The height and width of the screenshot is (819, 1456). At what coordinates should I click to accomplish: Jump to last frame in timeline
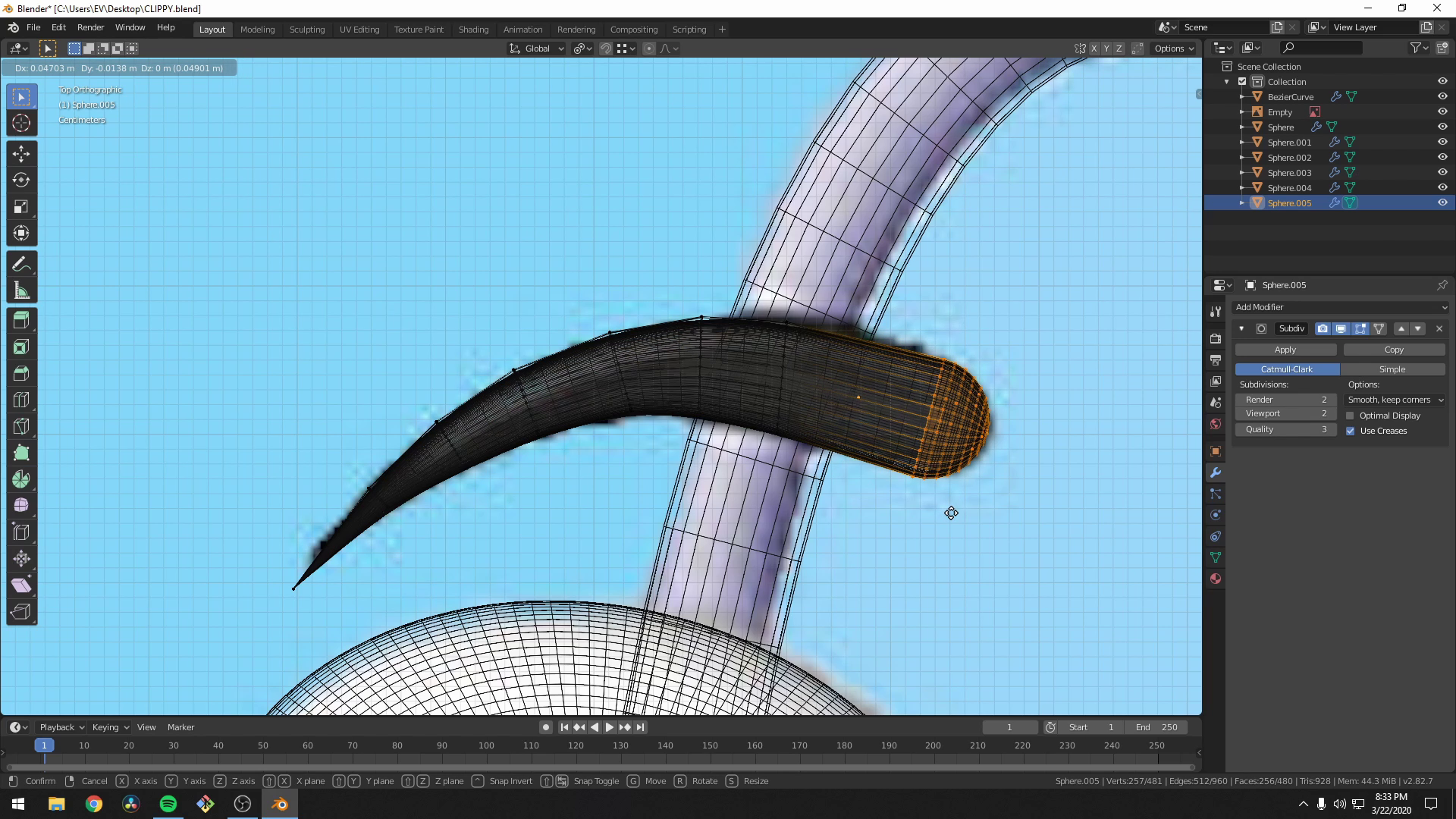[x=640, y=726]
